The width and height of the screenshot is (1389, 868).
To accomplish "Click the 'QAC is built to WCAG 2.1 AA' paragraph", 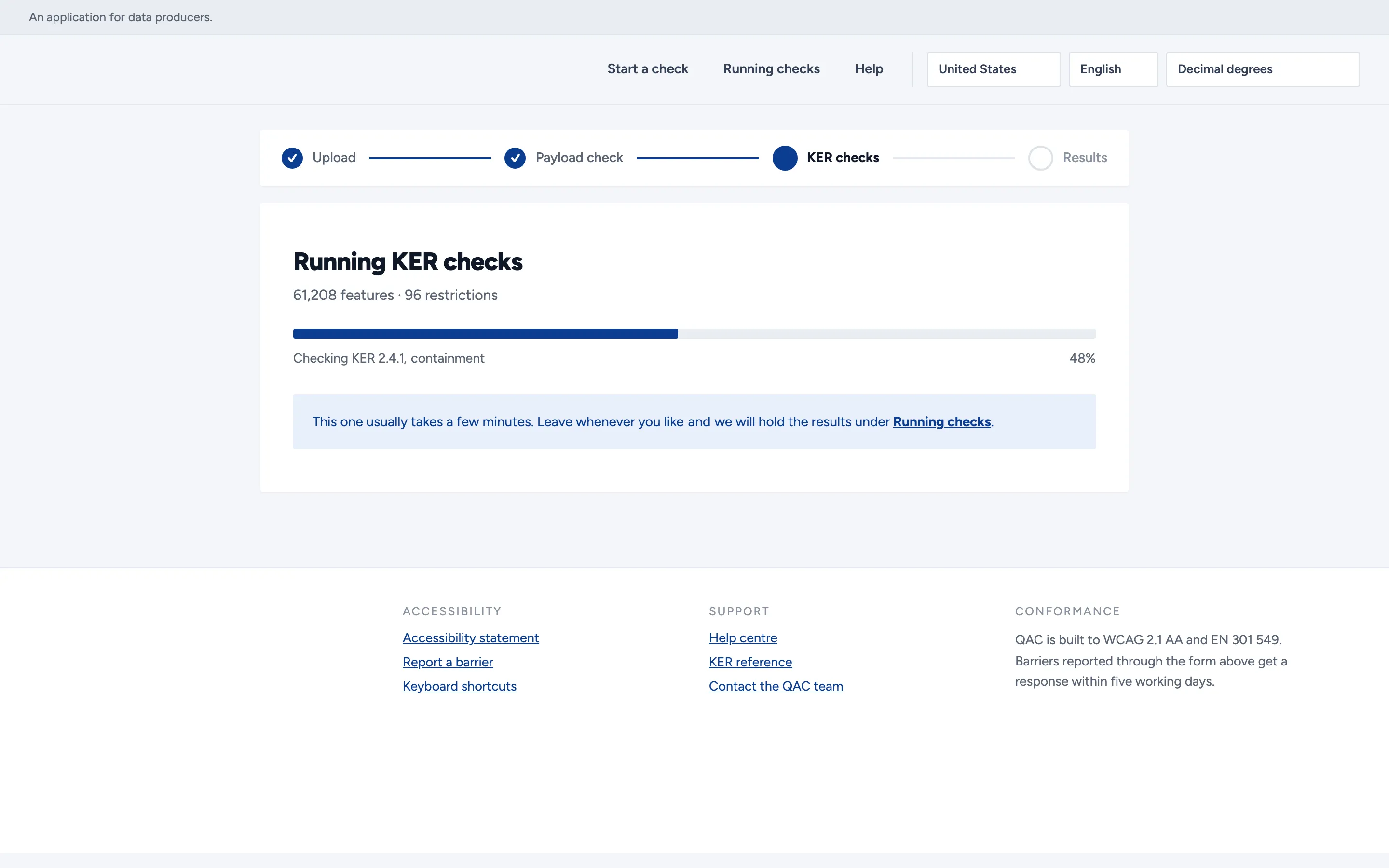I will (x=1151, y=661).
